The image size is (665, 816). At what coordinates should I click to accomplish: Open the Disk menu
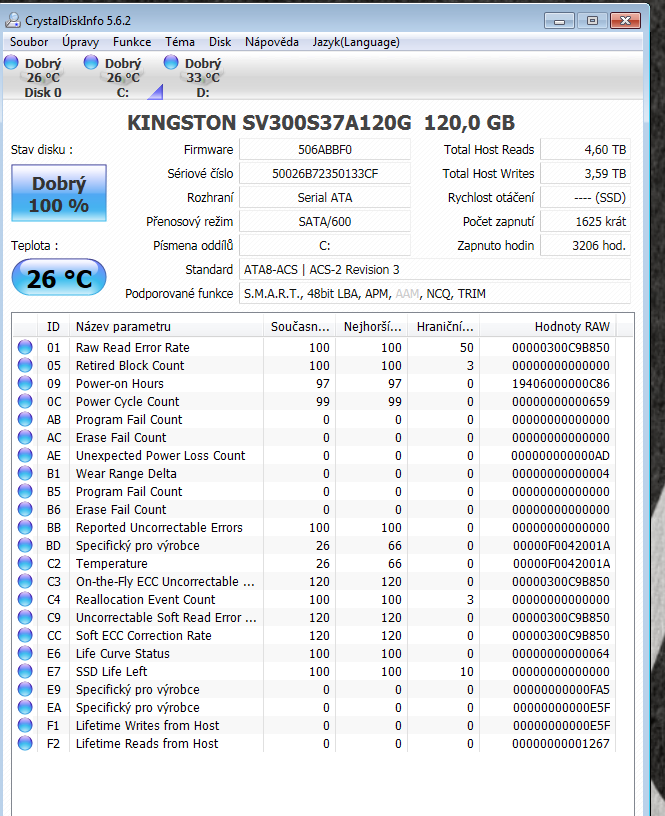point(220,42)
